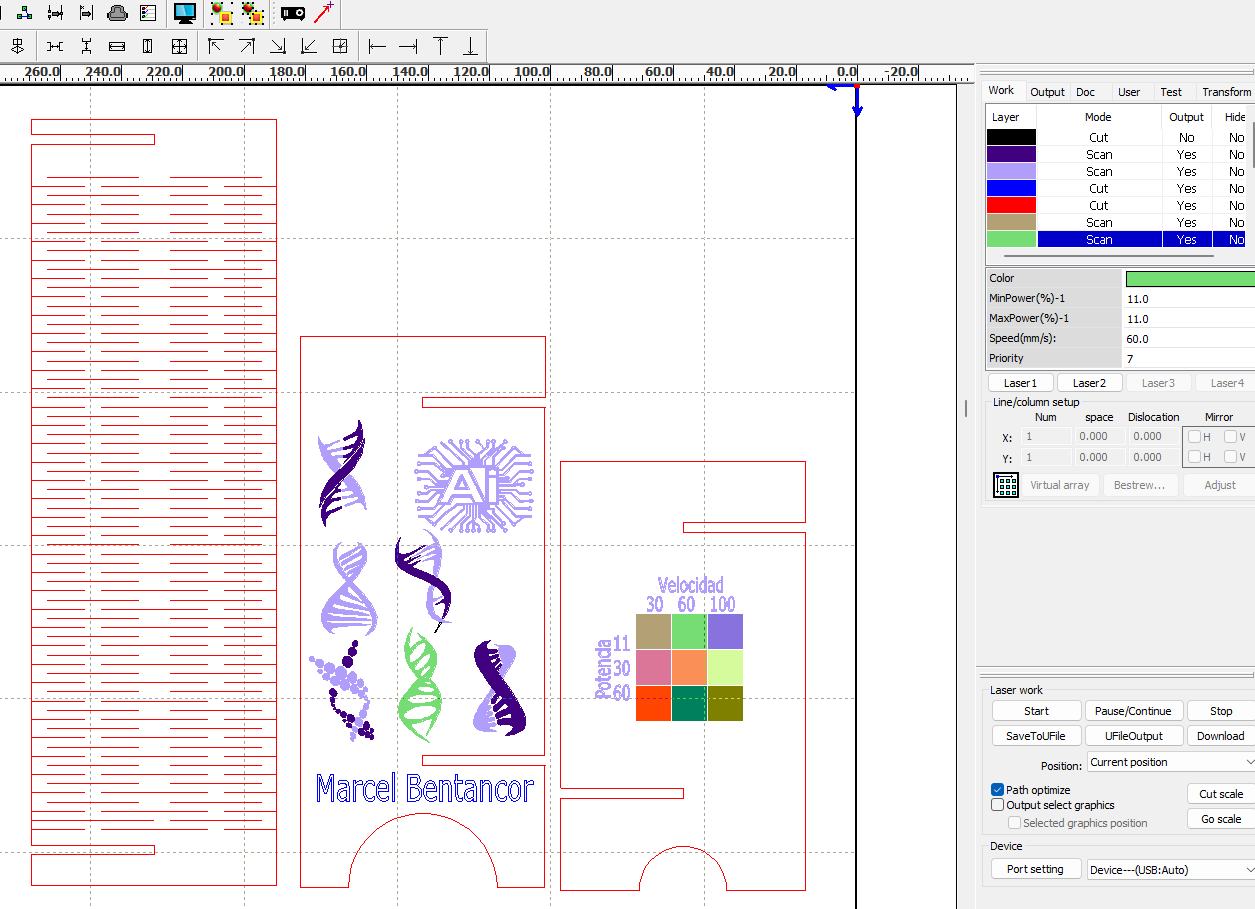Image resolution: width=1255 pixels, height=909 pixels.
Task: Click the Speed(mm/s) value field
Action: pyautogui.click(x=1188, y=339)
